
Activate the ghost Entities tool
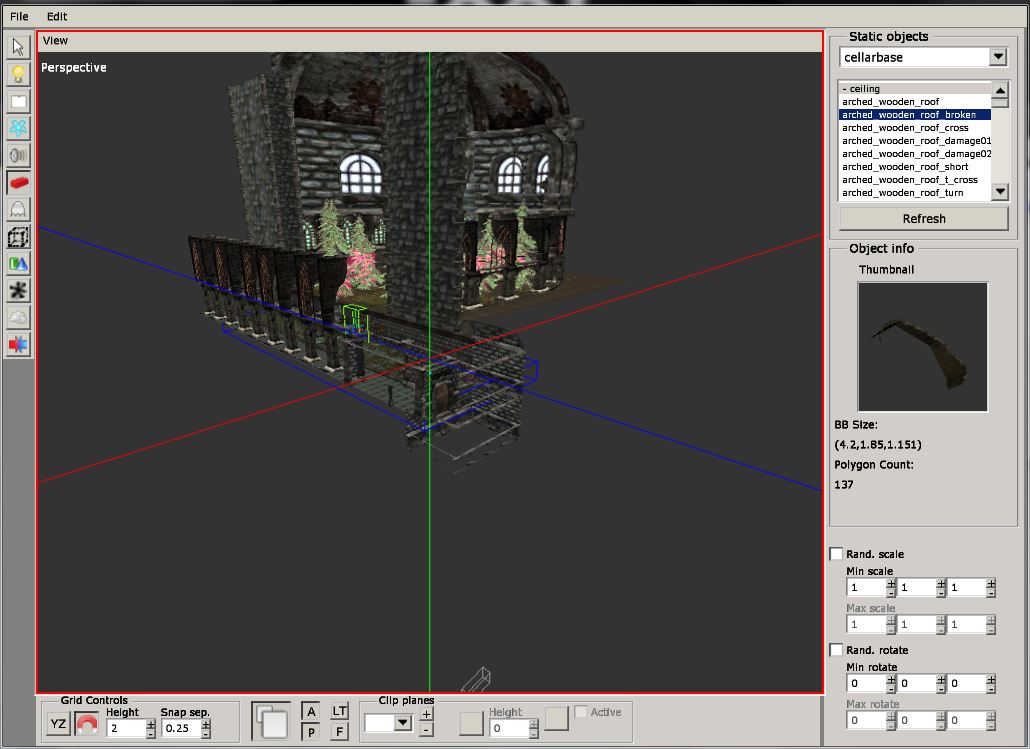(18, 209)
